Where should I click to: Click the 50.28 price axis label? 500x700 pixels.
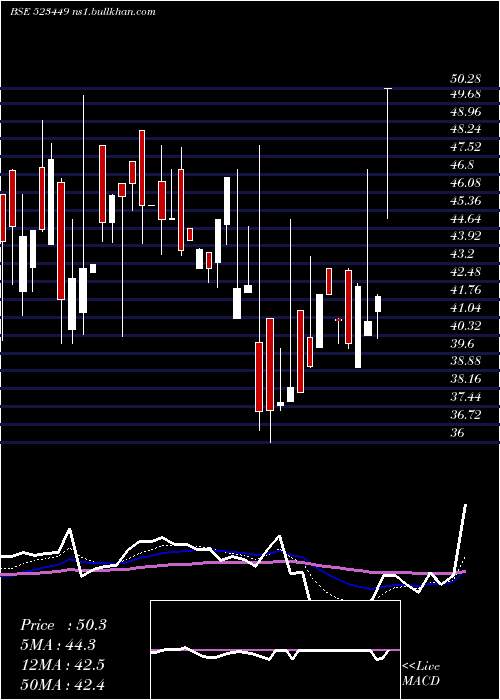(x=466, y=79)
